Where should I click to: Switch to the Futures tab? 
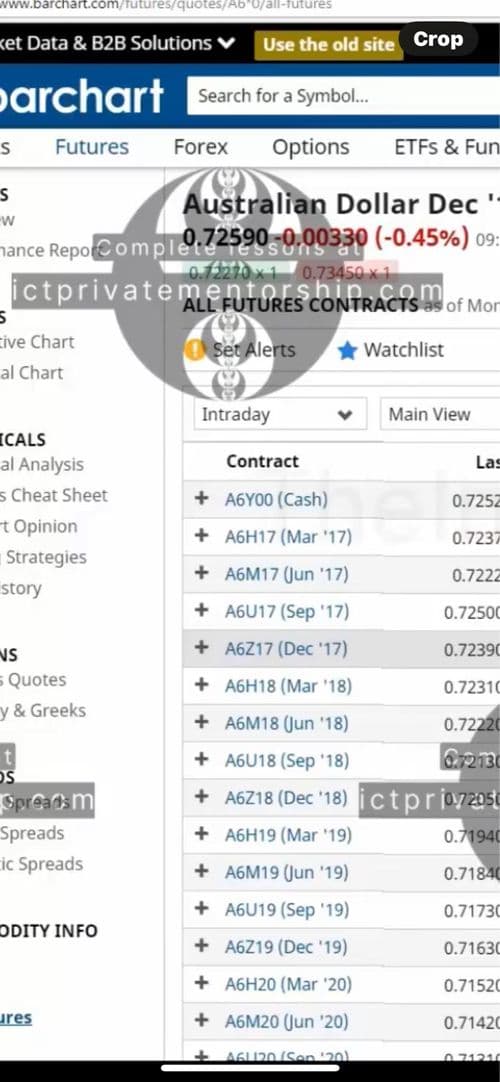click(92, 147)
